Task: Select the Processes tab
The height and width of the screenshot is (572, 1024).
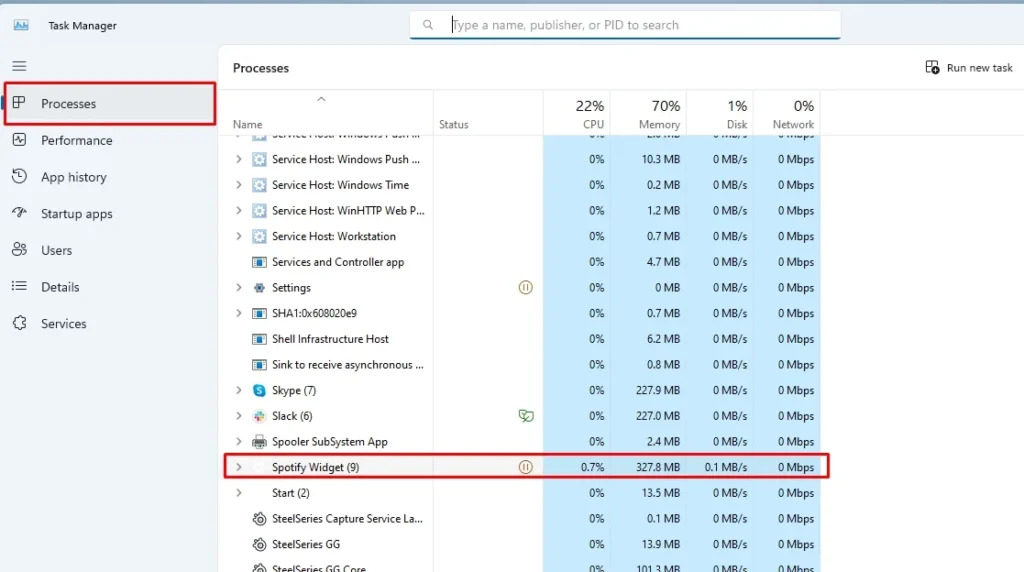Action: 110,103
